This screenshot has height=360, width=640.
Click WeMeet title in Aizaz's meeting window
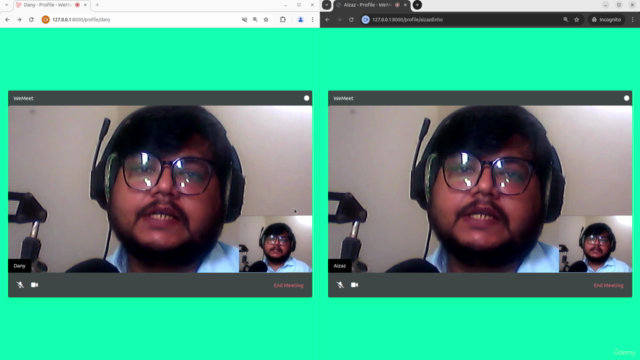click(x=344, y=98)
